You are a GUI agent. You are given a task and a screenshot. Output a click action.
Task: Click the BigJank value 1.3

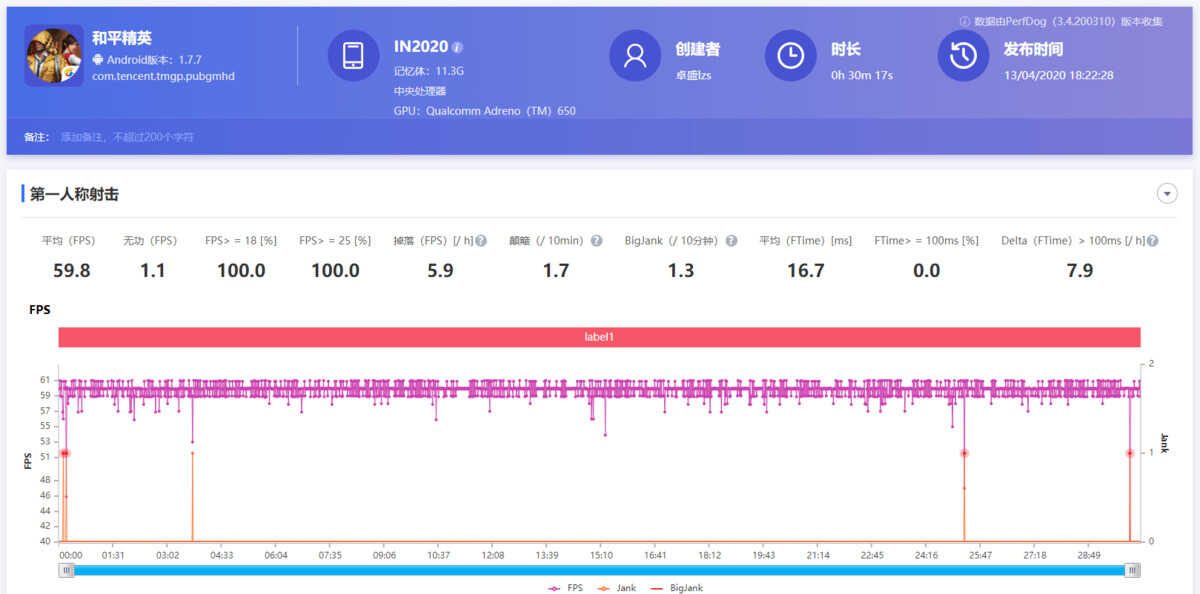click(x=681, y=270)
